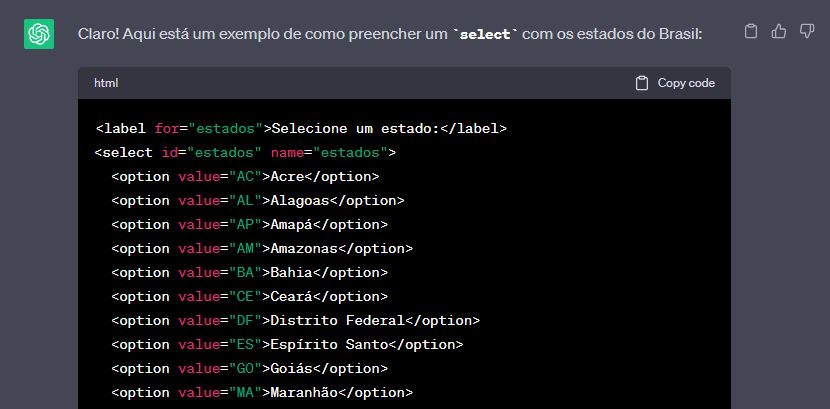The image size is (830, 409).
Task: Click the Amapá option line
Action: tap(249, 225)
